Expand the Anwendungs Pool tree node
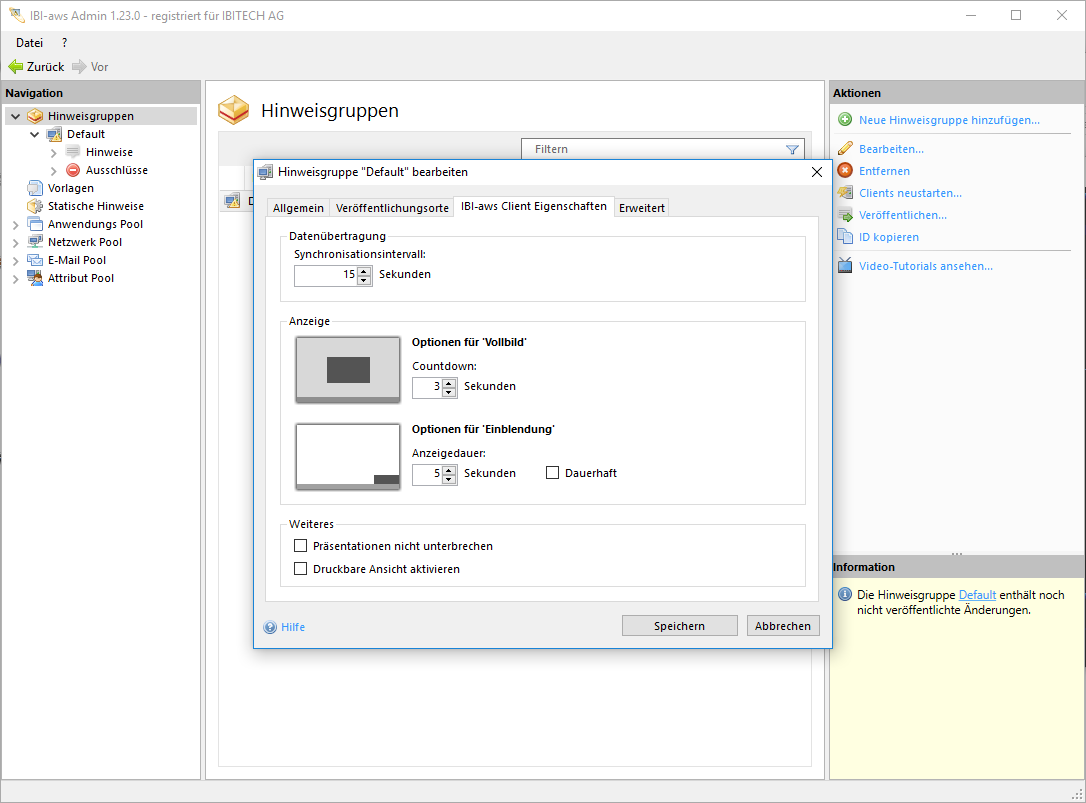 (16, 224)
